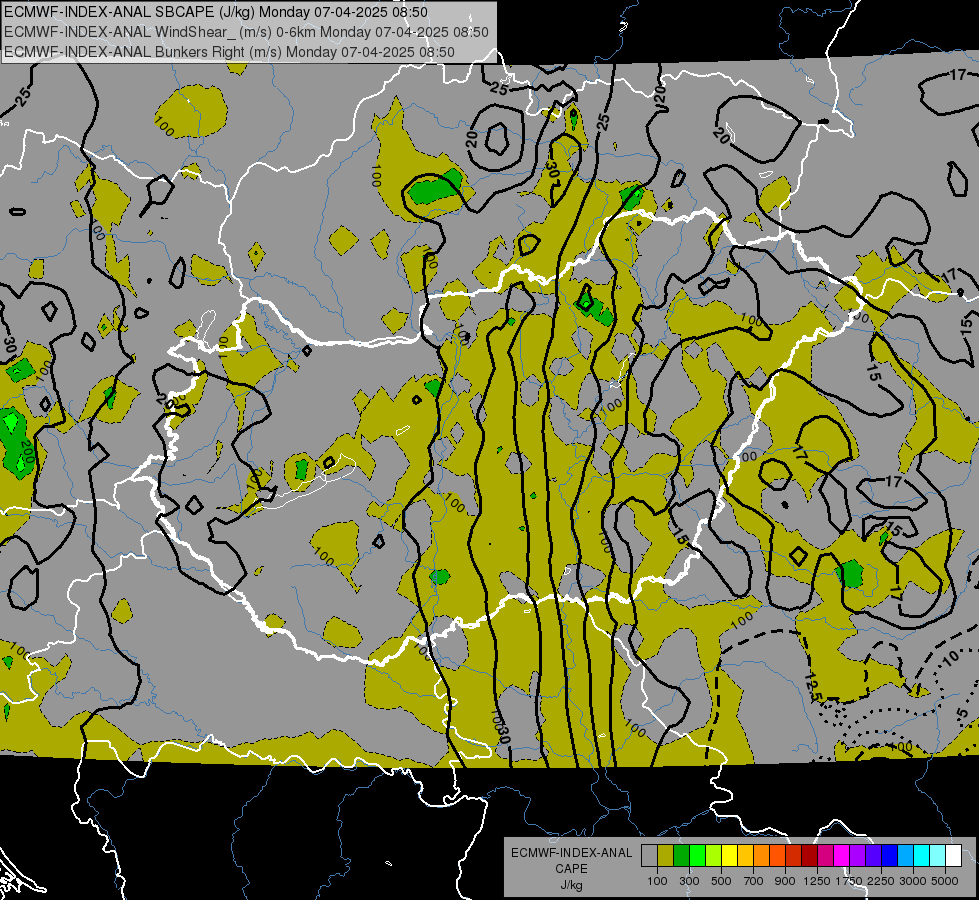Image resolution: width=979 pixels, height=900 pixels.
Task: Click the ECMWF-INDEX-ANAL legend heading
Action: point(571,853)
